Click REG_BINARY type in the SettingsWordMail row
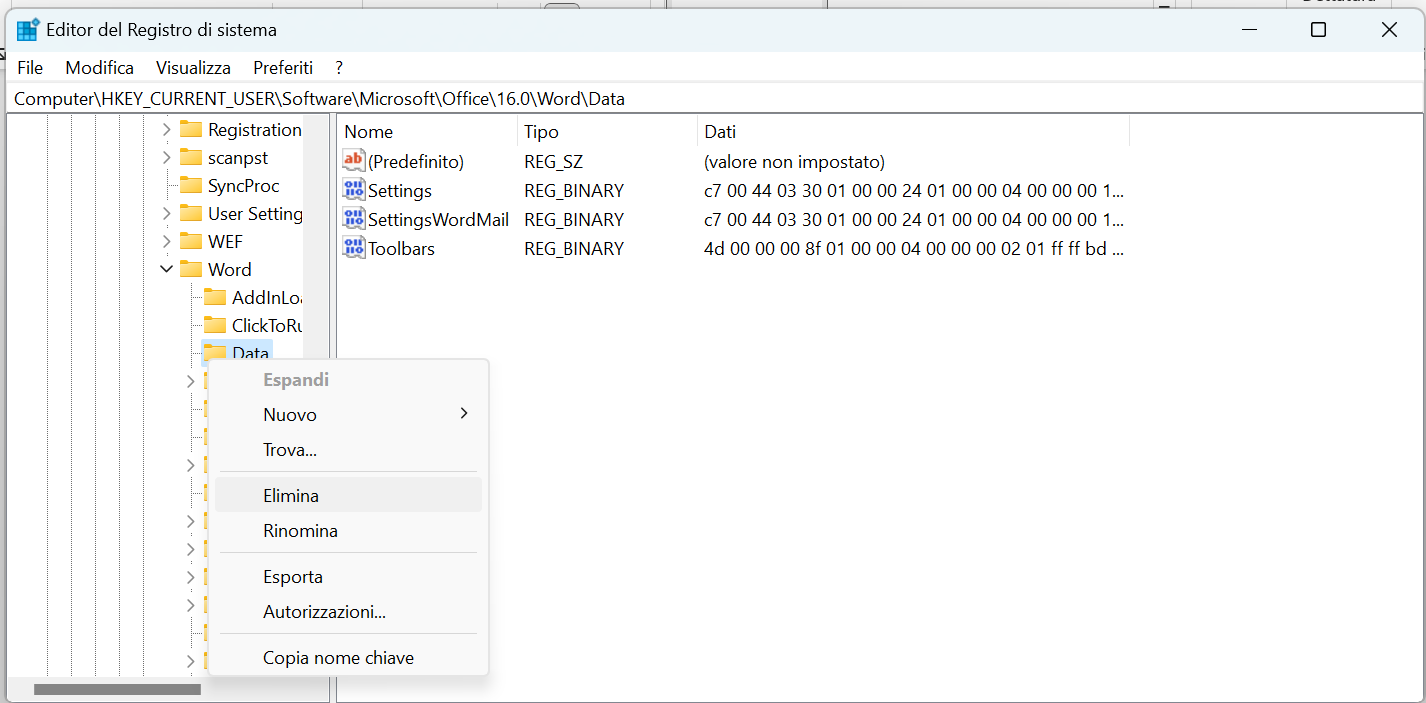 click(574, 219)
